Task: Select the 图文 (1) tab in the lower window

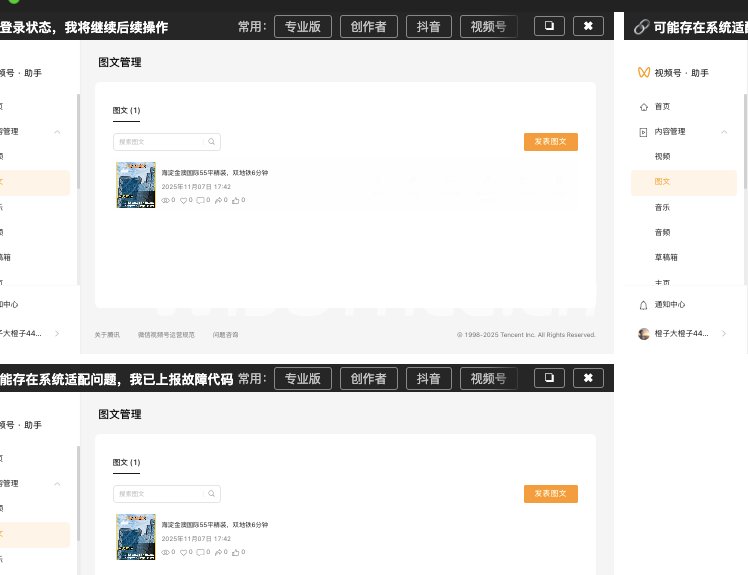Action: [126, 463]
